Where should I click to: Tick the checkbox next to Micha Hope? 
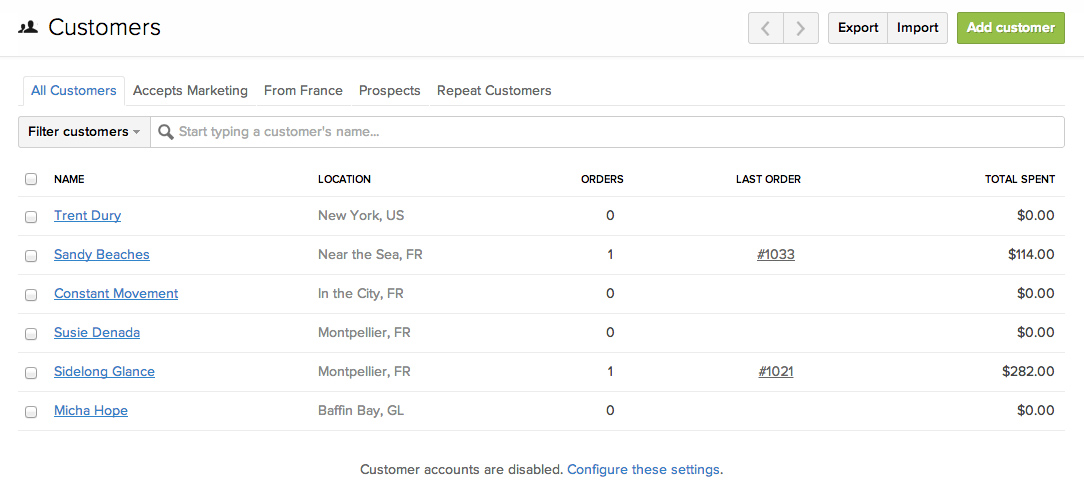click(31, 411)
